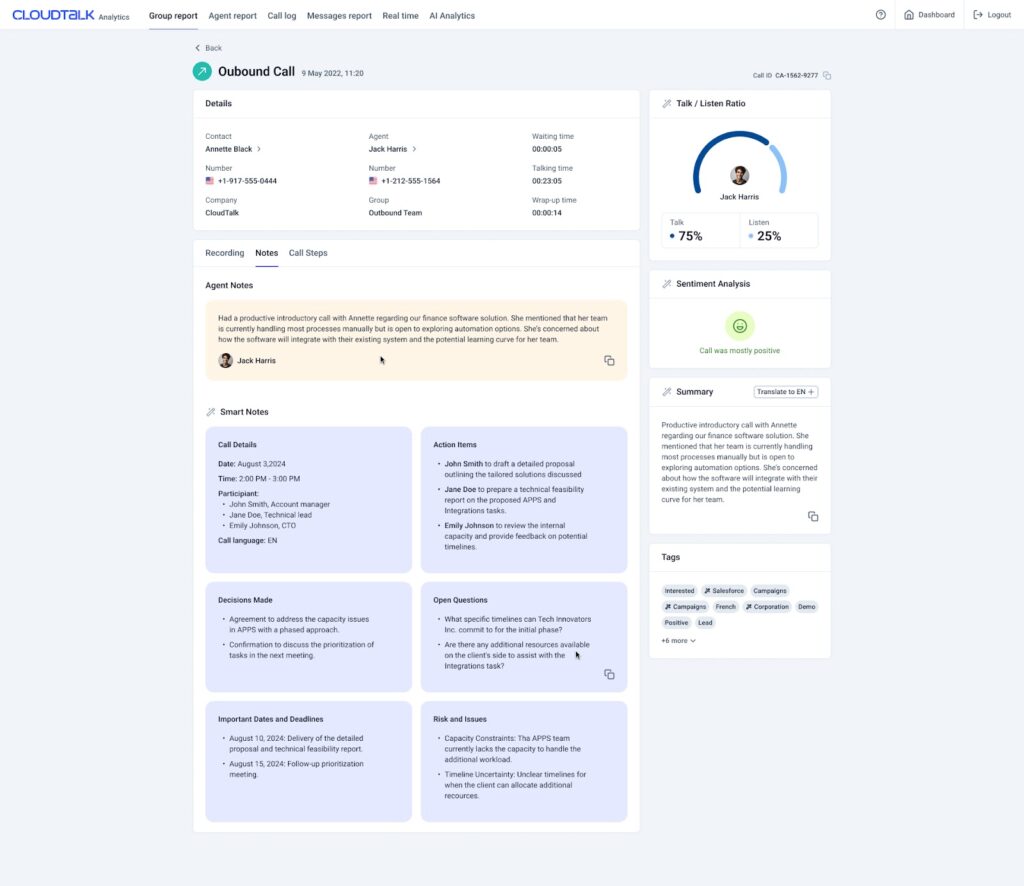
Task: Switch to the Call Steps tab
Action: [x=308, y=253]
